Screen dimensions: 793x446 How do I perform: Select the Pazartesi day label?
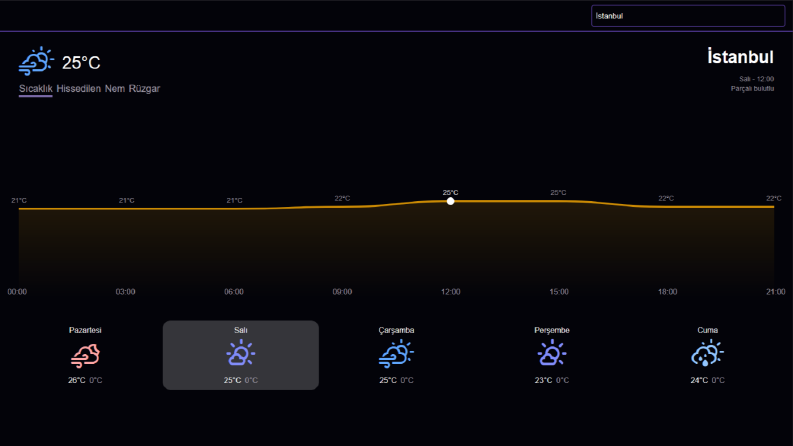pyautogui.click(x=85, y=330)
